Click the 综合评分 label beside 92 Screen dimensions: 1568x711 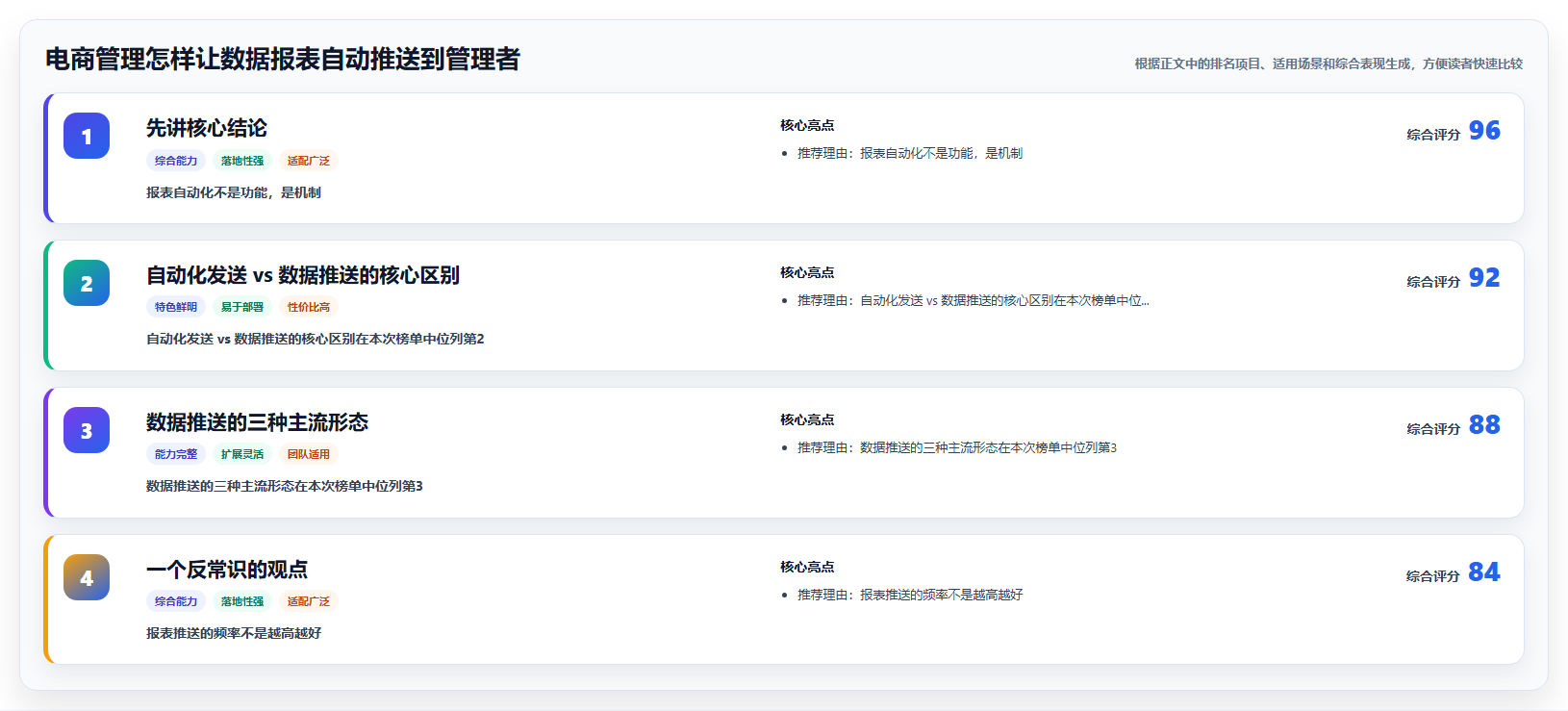click(x=1433, y=282)
